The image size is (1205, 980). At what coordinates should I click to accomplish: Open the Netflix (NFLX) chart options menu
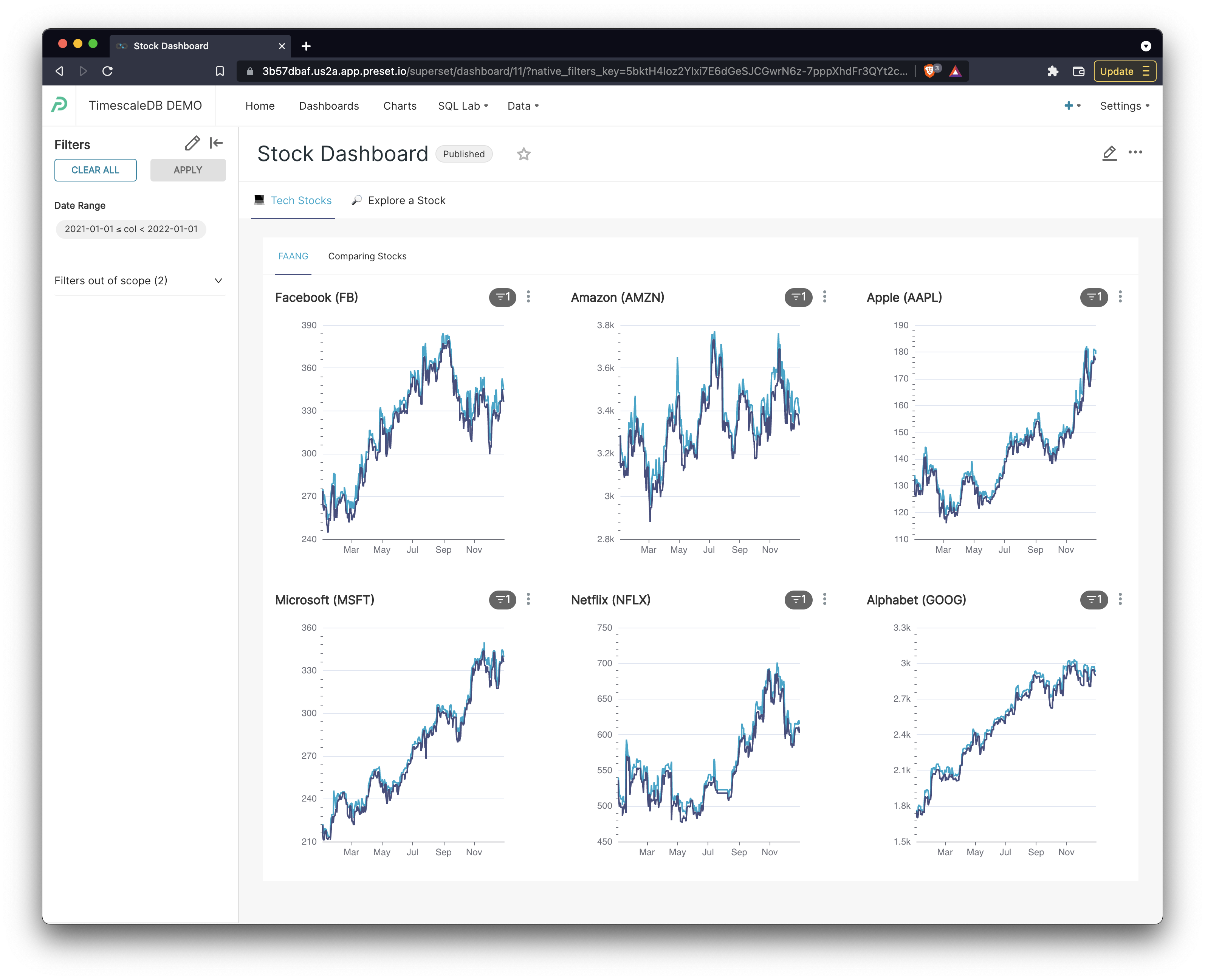click(x=824, y=600)
